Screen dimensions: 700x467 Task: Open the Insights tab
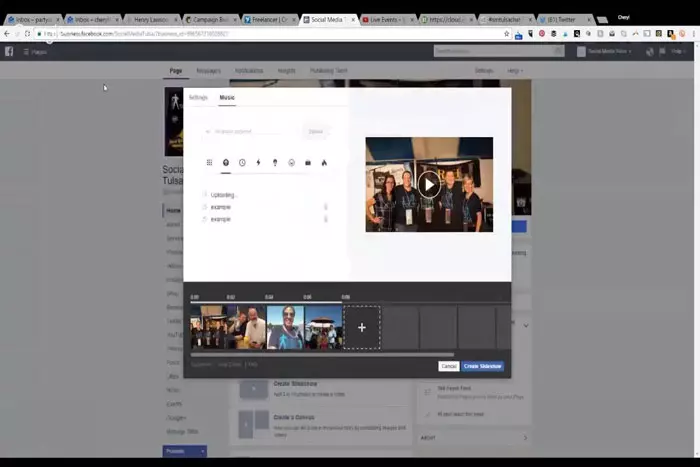tap(286, 71)
